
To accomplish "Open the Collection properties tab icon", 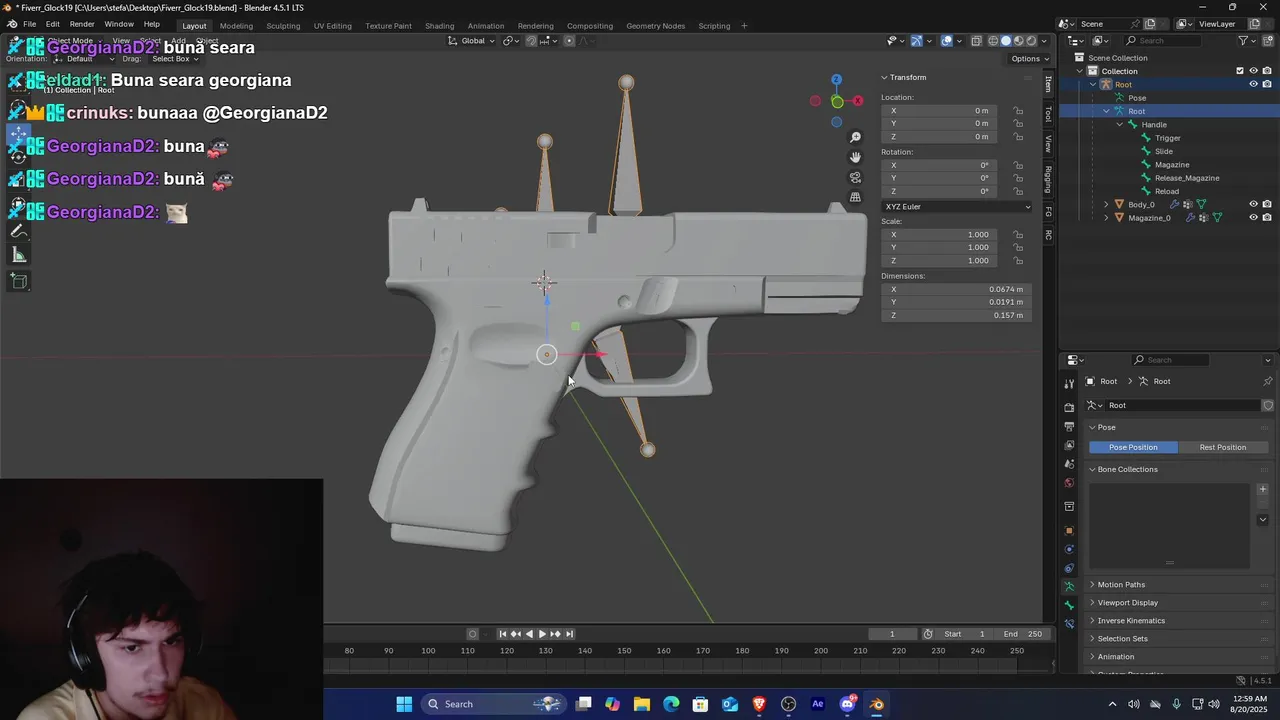I will [x=1069, y=507].
